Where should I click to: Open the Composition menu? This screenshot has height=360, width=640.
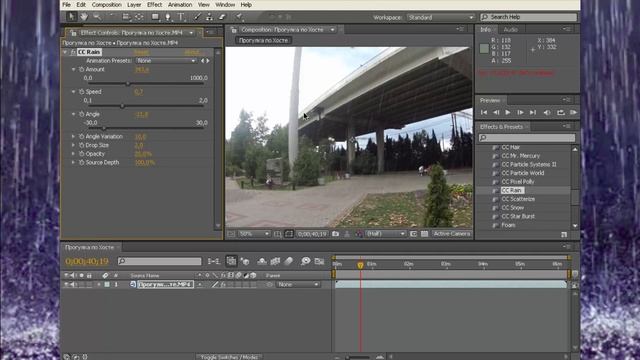pos(107,5)
